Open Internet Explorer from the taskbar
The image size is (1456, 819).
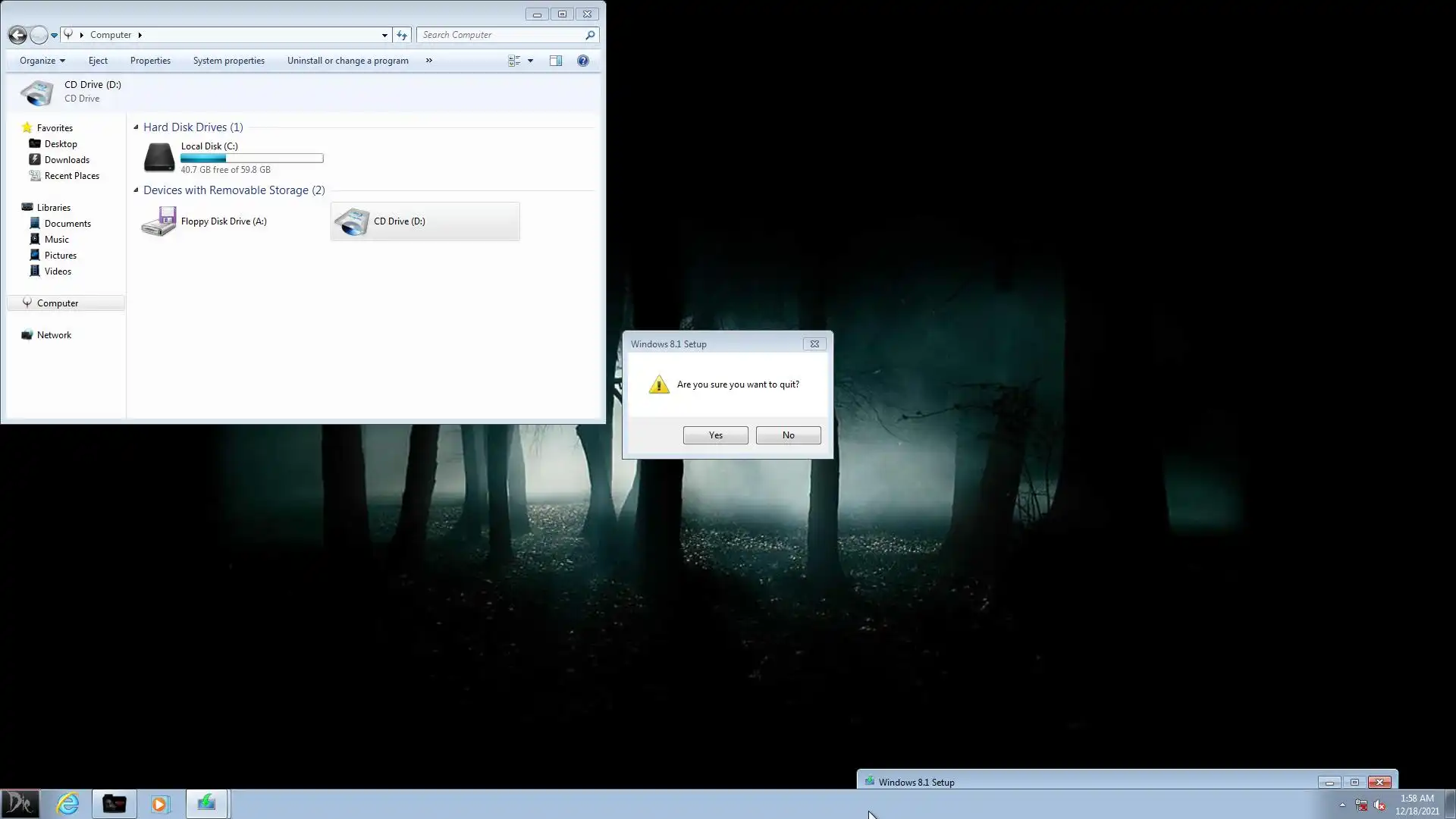coord(67,803)
